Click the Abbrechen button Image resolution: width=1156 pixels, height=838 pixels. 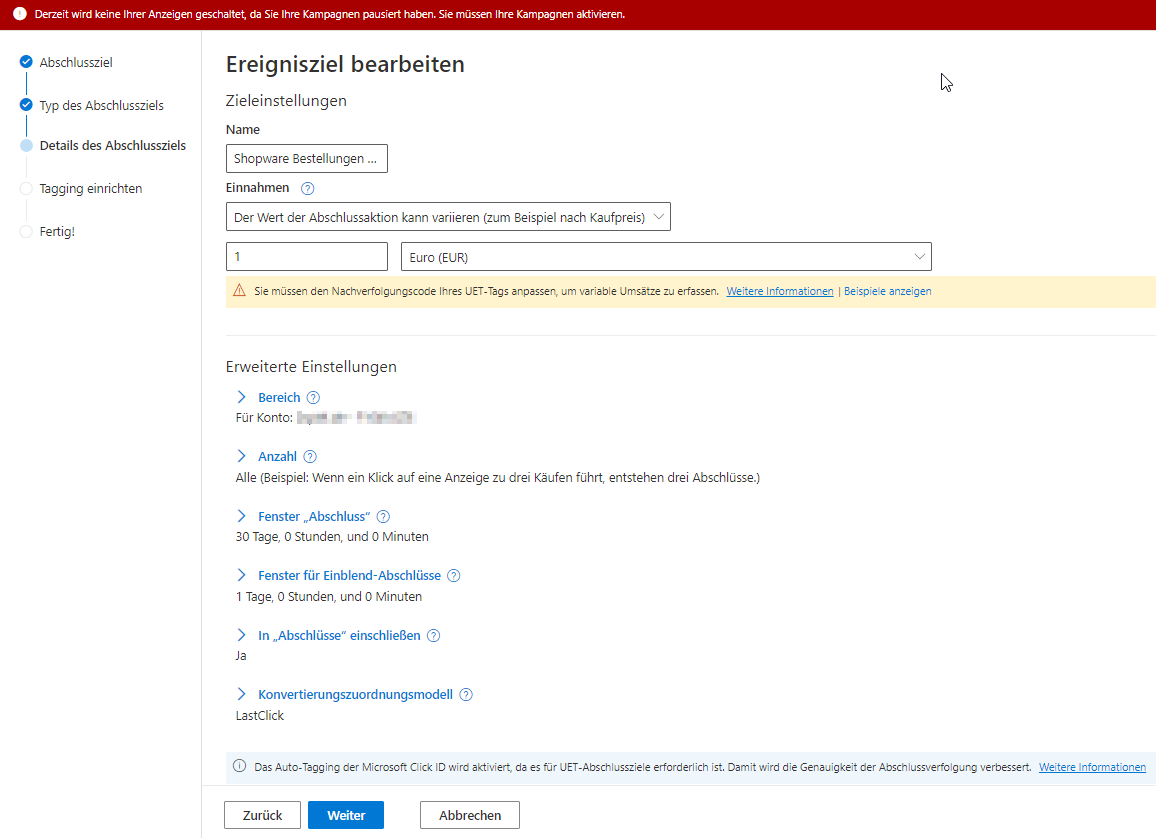coord(470,815)
